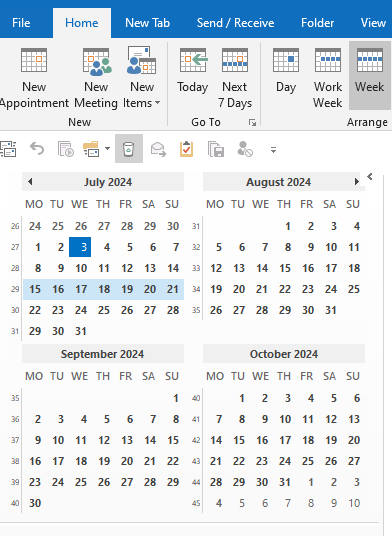Choose October 1 in mini calendar
Viewport: 392px width, 536px height.
click(x=242, y=398)
